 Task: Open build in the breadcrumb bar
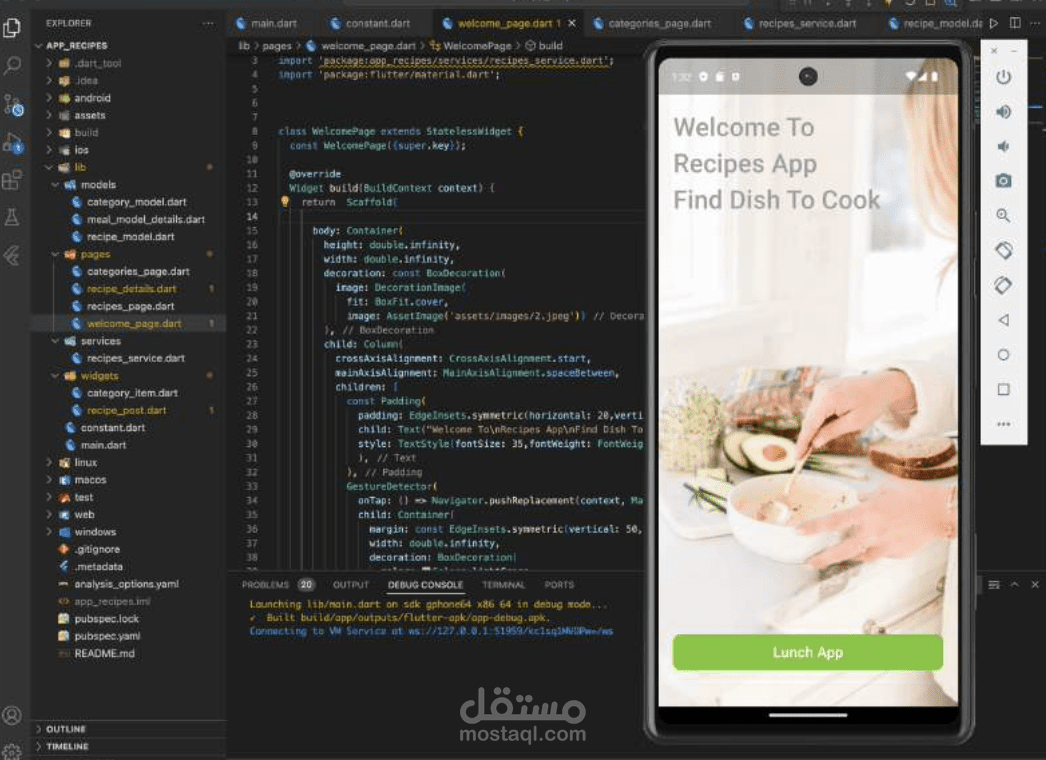[x=550, y=45]
